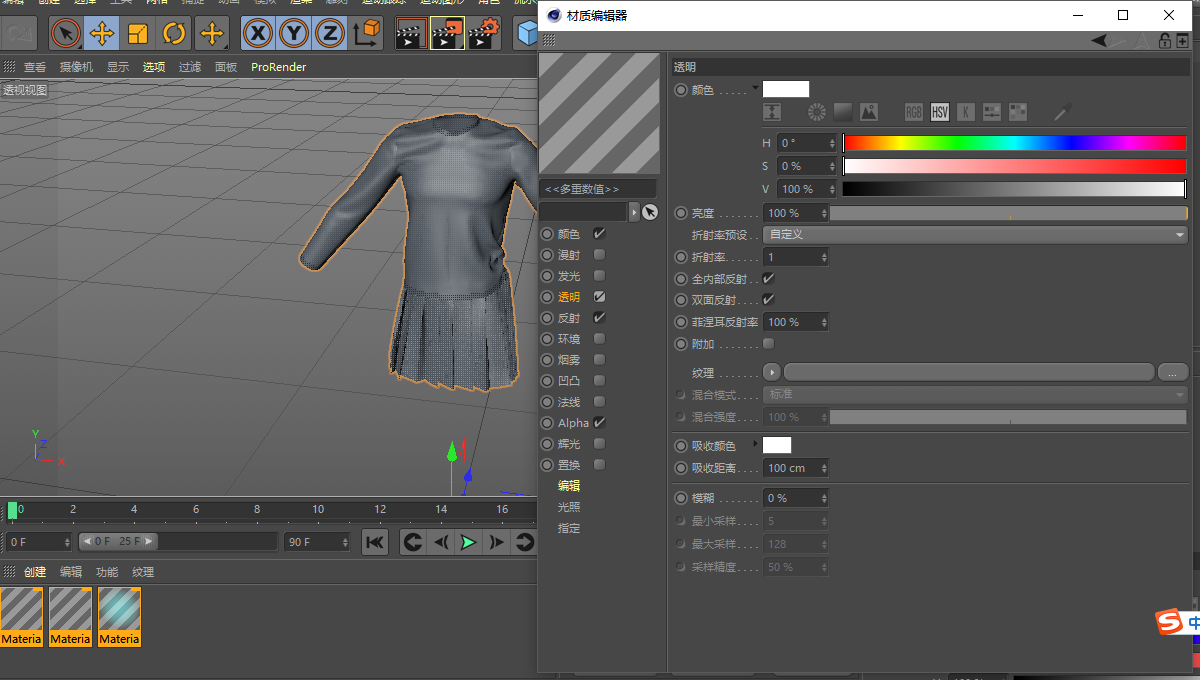Enable the 凹凸 channel checkbox
The image size is (1200, 680).
tap(599, 381)
